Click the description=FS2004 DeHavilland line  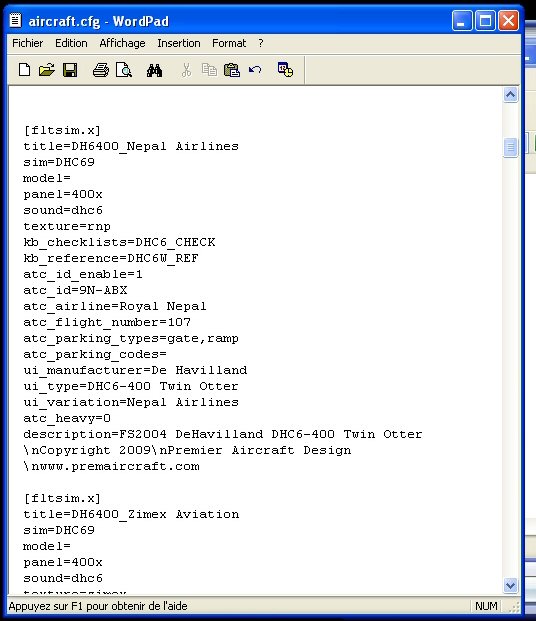(223, 434)
